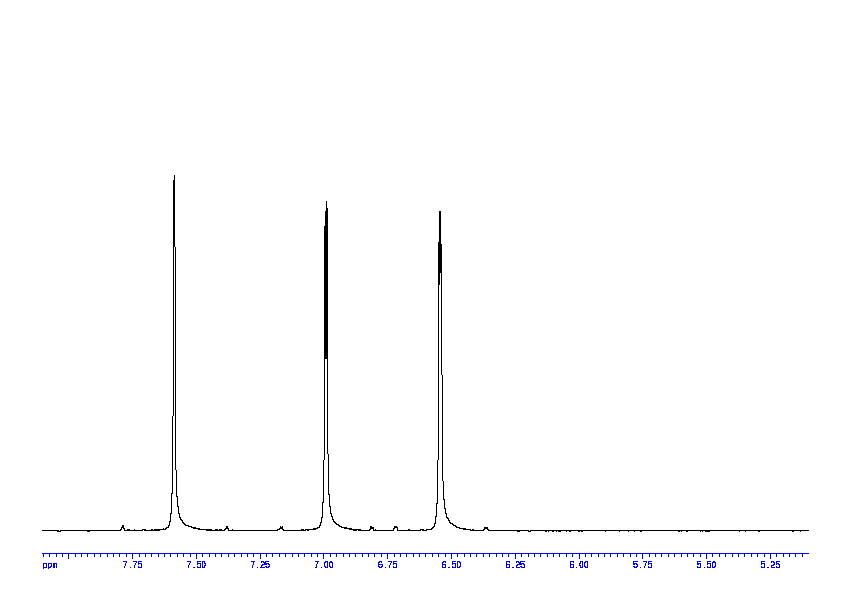The width and height of the screenshot is (842, 596).
Task: Click the small peak near 7.38 ppm
Action: click(x=227, y=527)
